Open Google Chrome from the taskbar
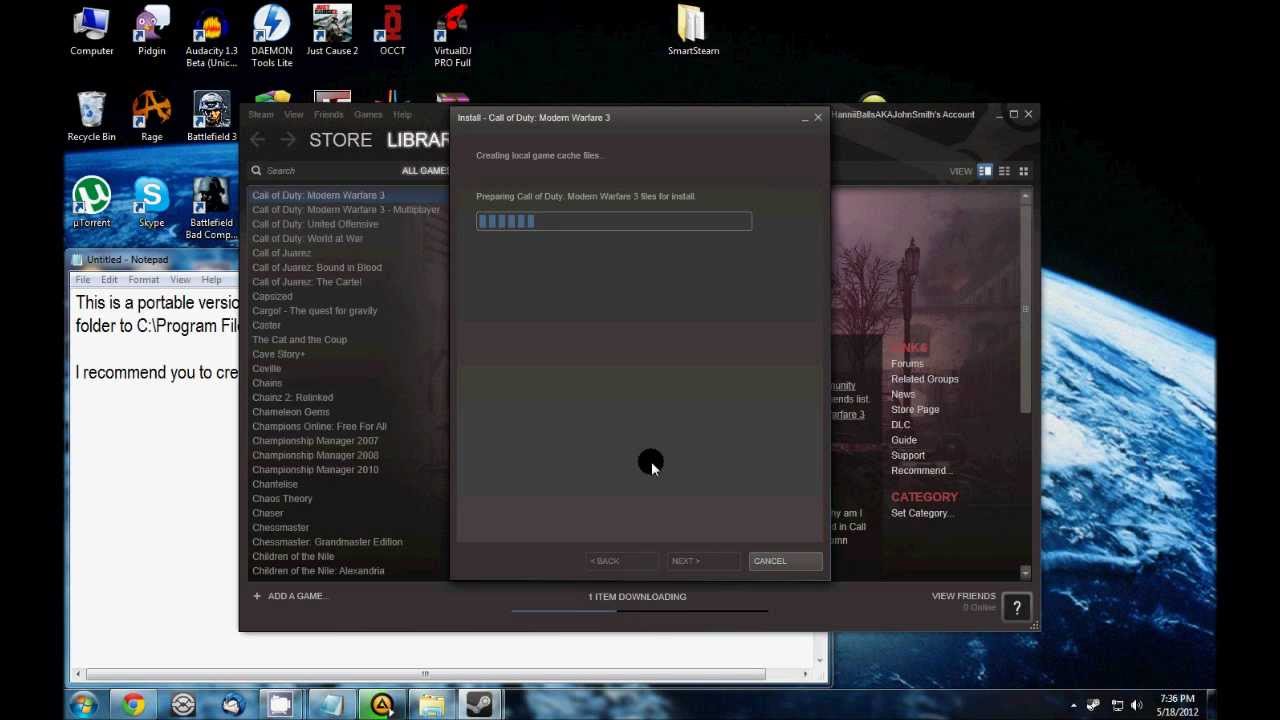1280x720 pixels. [133, 705]
